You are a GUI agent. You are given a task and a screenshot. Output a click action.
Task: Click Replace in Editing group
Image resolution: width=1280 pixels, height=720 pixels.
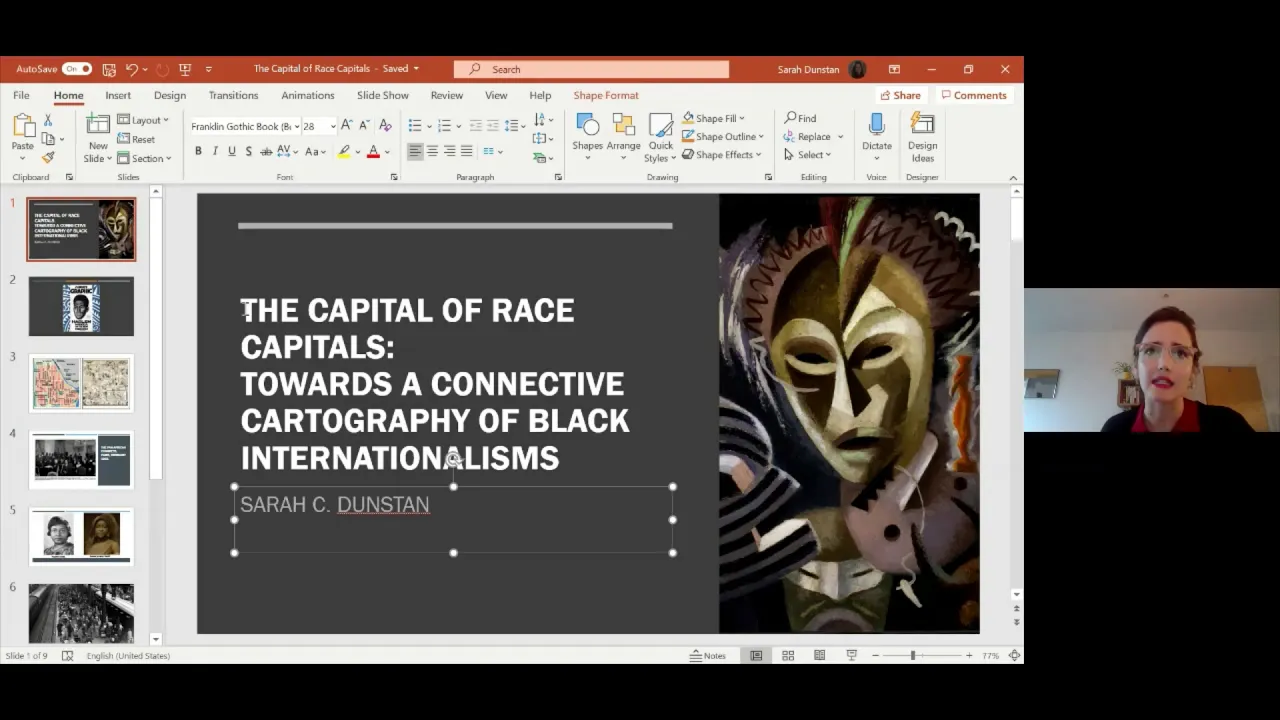click(x=813, y=136)
